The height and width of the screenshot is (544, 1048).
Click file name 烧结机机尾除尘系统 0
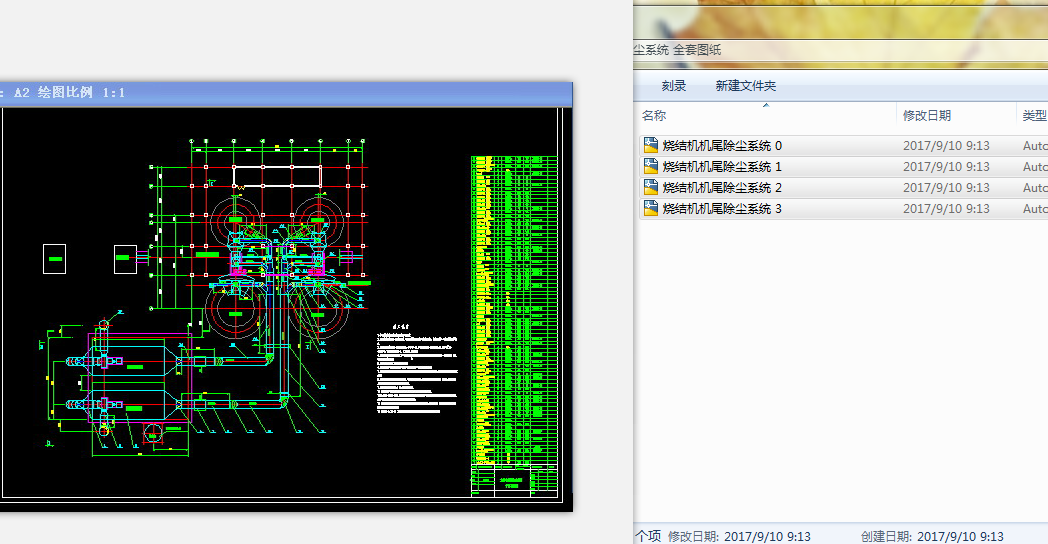pos(722,146)
